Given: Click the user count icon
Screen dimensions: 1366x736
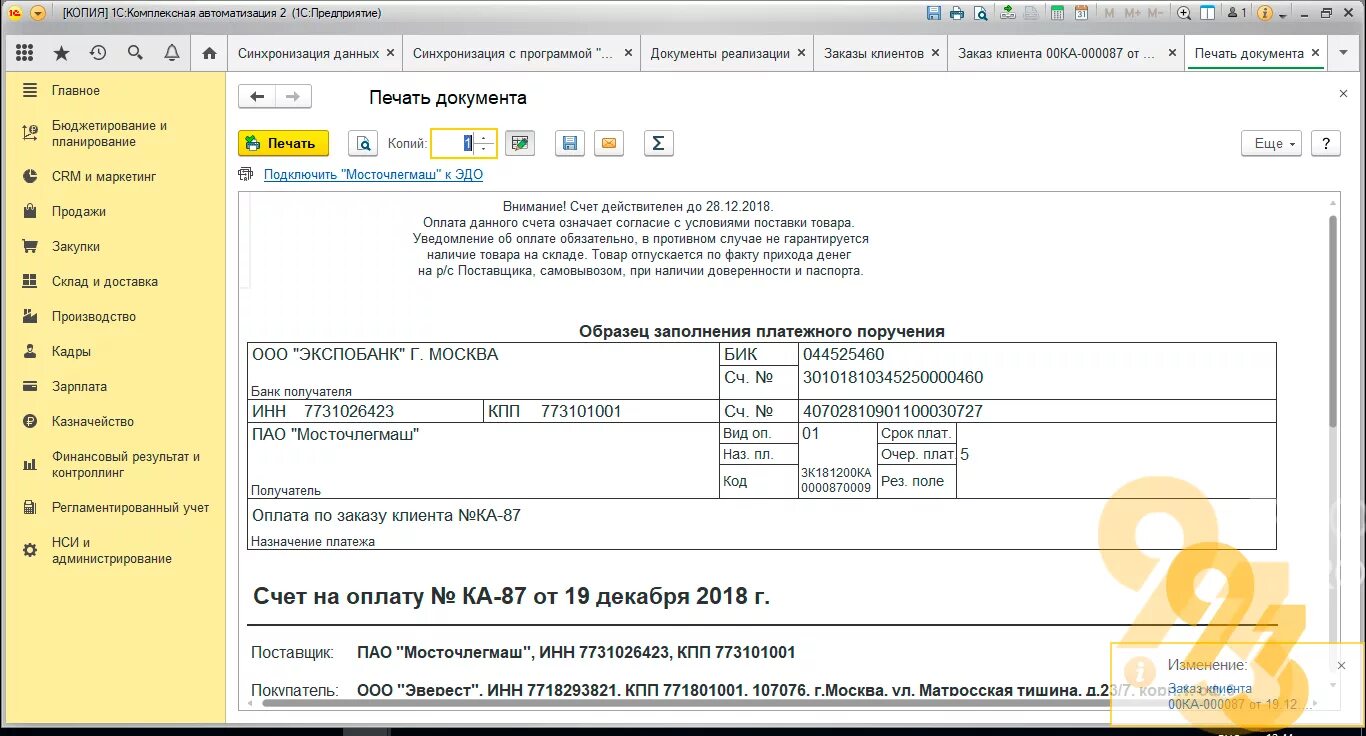Looking at the screenshot, I should coord(1237,13).
